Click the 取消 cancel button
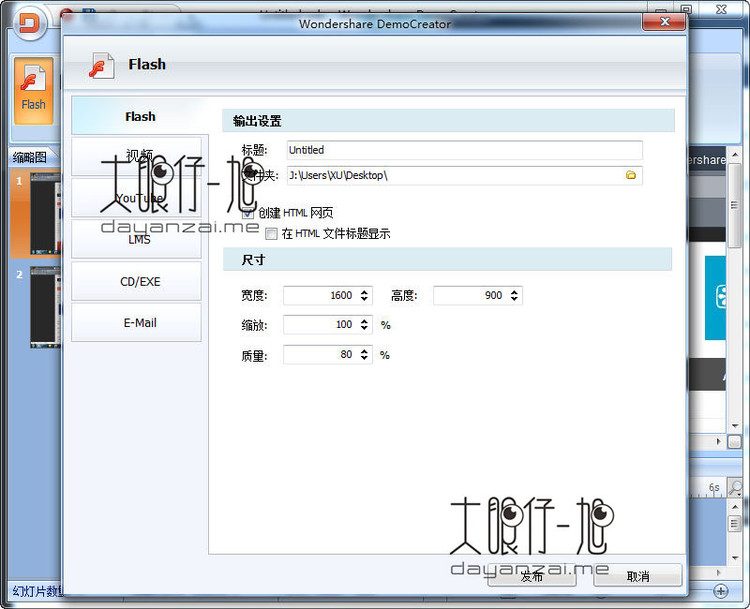Screen dimensions: 750x609 pos(638,576)
